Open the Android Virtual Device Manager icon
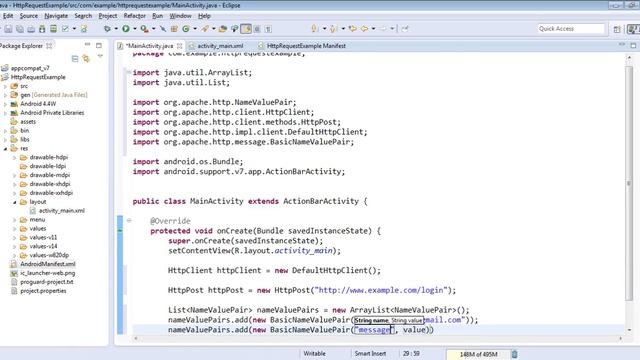Image resolution: width=640 pixels, height=360 pixels. pyautogui.click(x=53, y=29)
